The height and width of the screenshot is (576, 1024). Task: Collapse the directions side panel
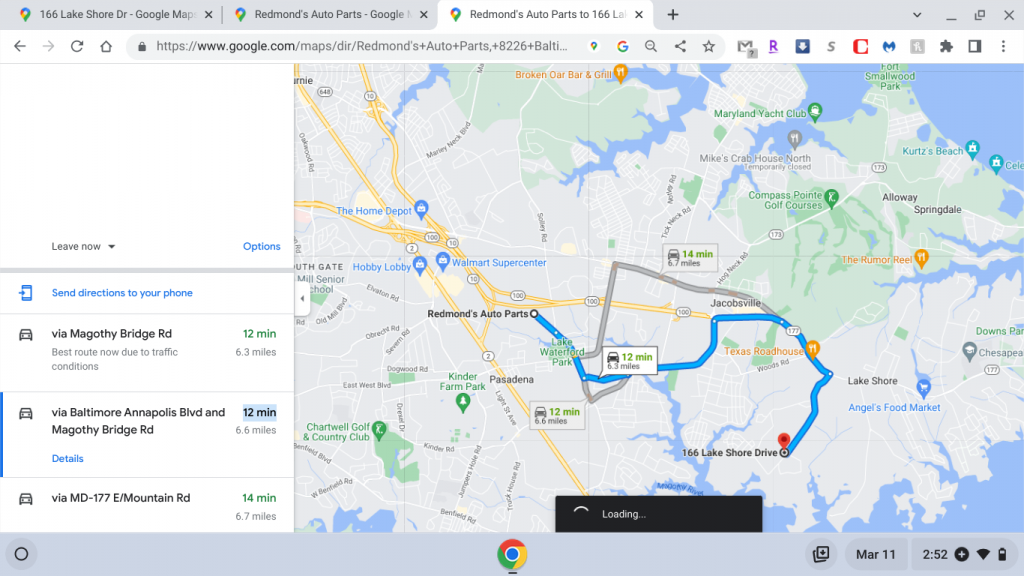tap(302, 298)
